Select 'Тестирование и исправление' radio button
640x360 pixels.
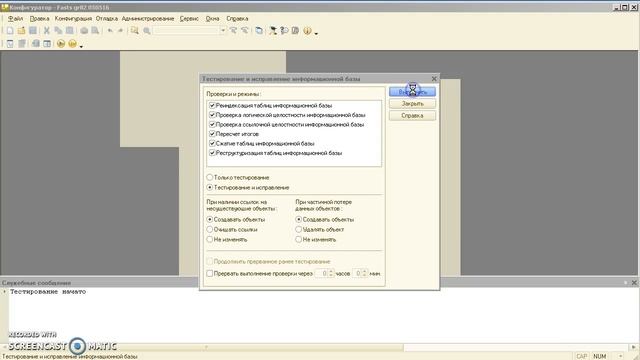(x=210, y=187)
